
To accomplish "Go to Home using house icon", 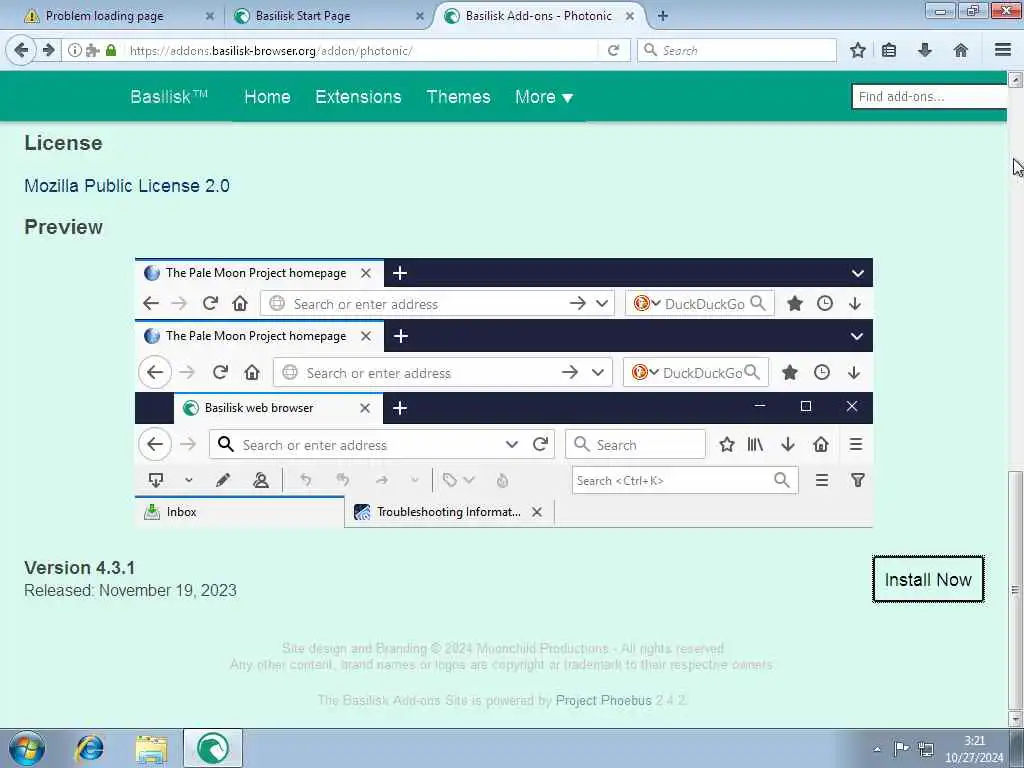I will [961, 50].
